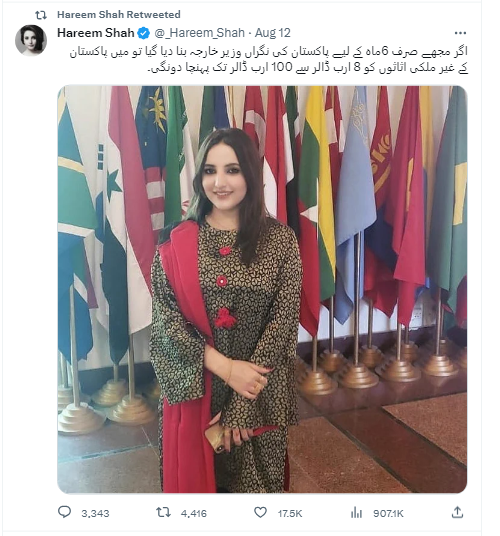Enlarge the photo of woman before flags
Image resolution: width=500 pixels, height=536 pixels.
point(262,289)
